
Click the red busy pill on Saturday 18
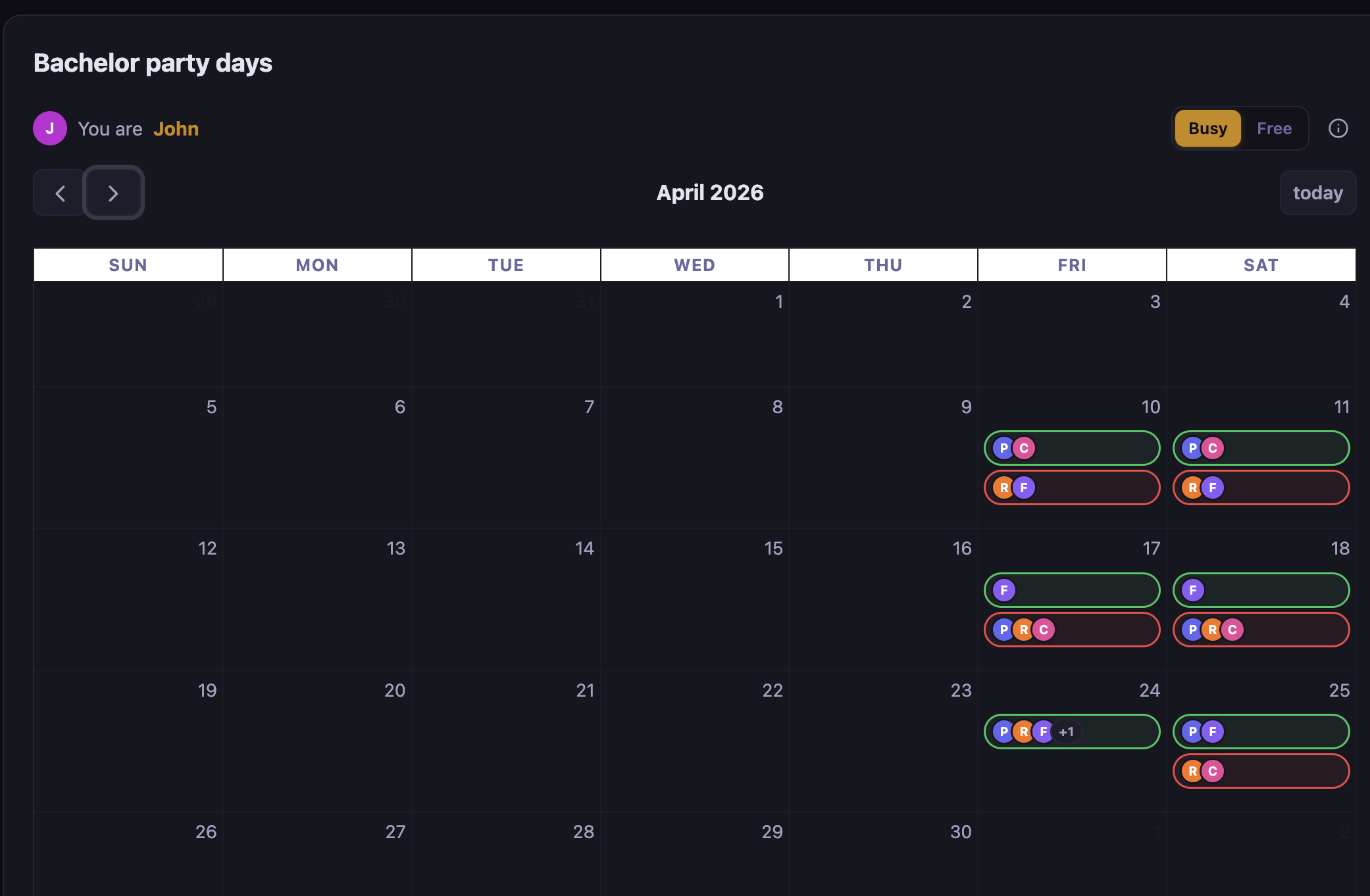(1261, 630)
